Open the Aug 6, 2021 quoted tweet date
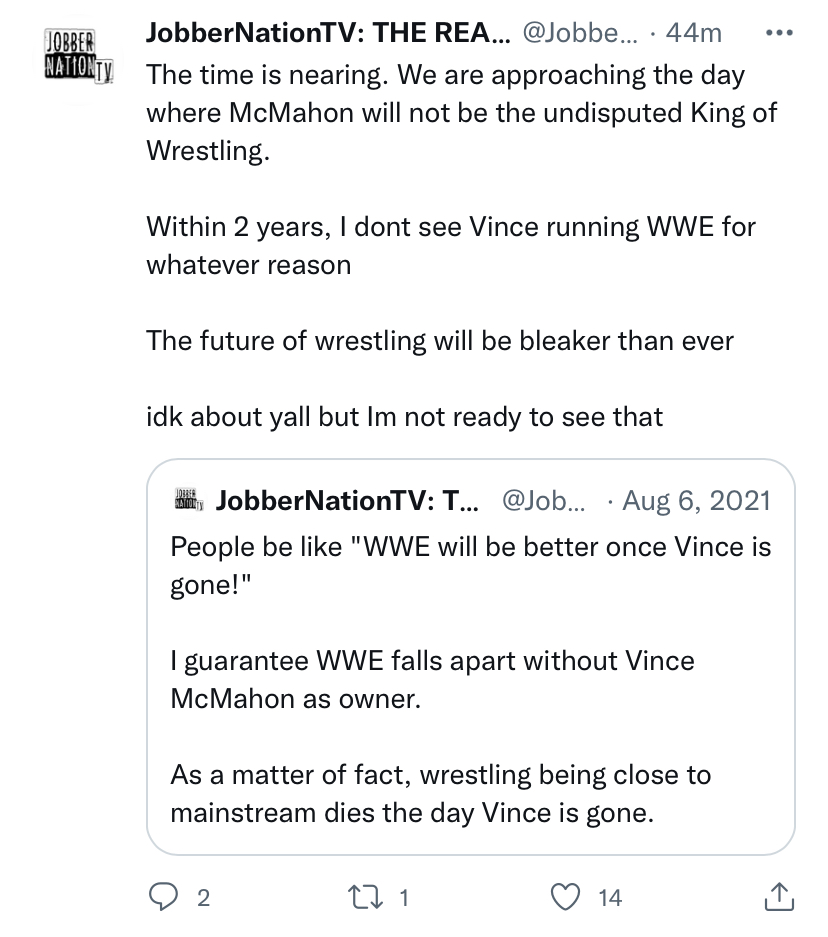The width and height of the screenshot is (828, 937). (x=697, y=499)
